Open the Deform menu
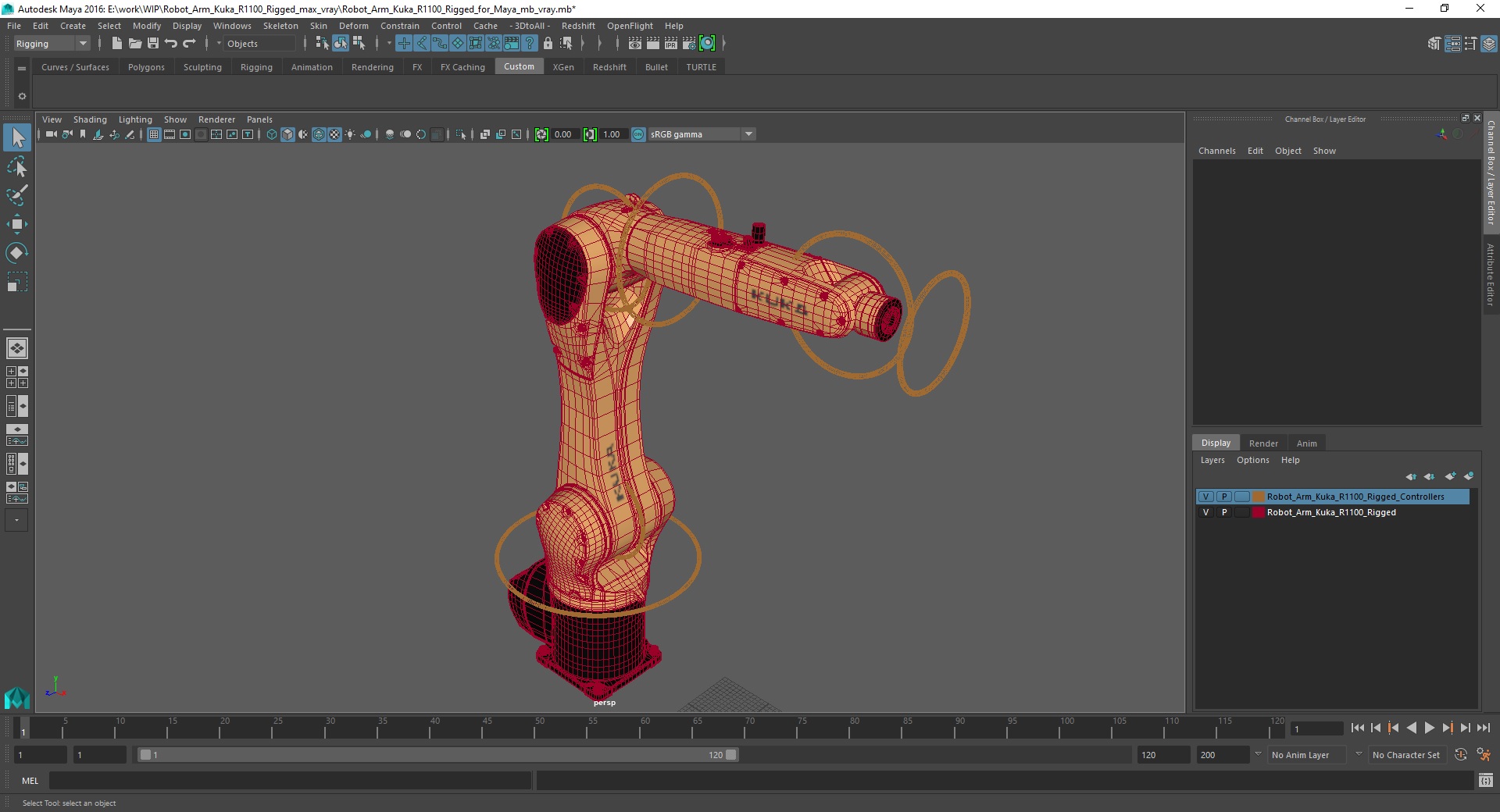 click(x=353, y=26)
